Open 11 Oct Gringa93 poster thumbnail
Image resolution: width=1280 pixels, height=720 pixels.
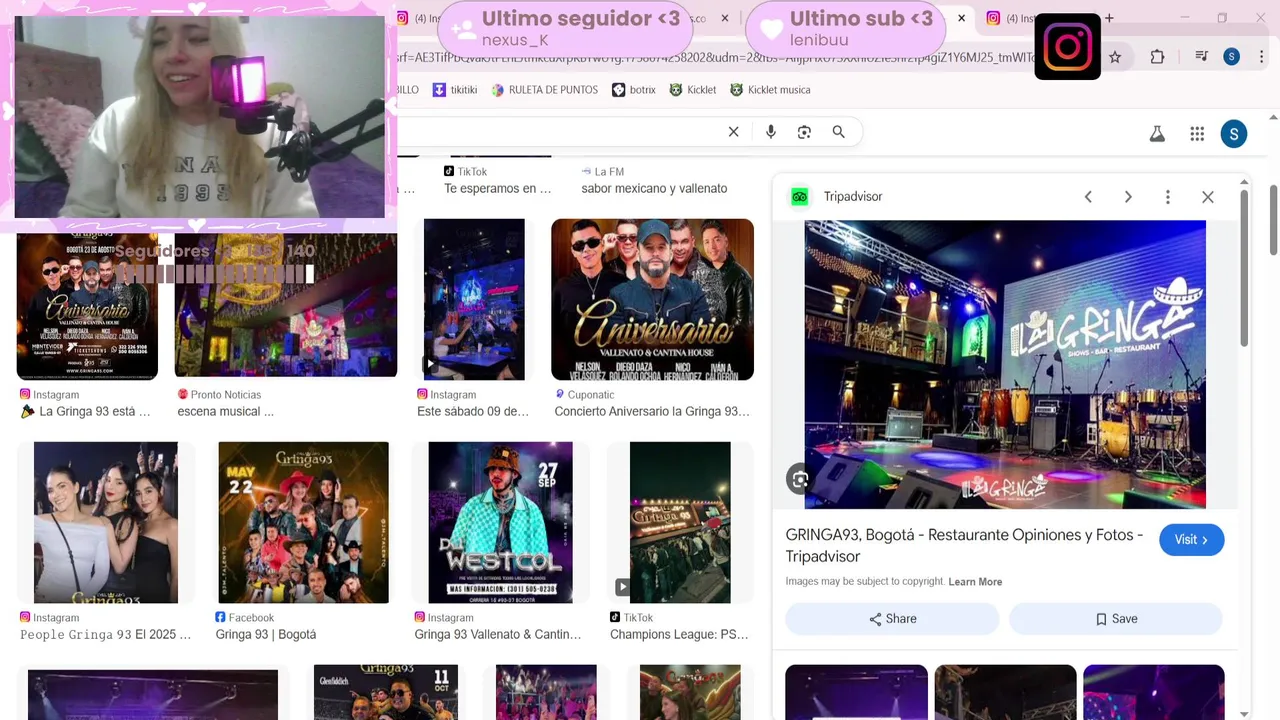click(x=386, y=692)
